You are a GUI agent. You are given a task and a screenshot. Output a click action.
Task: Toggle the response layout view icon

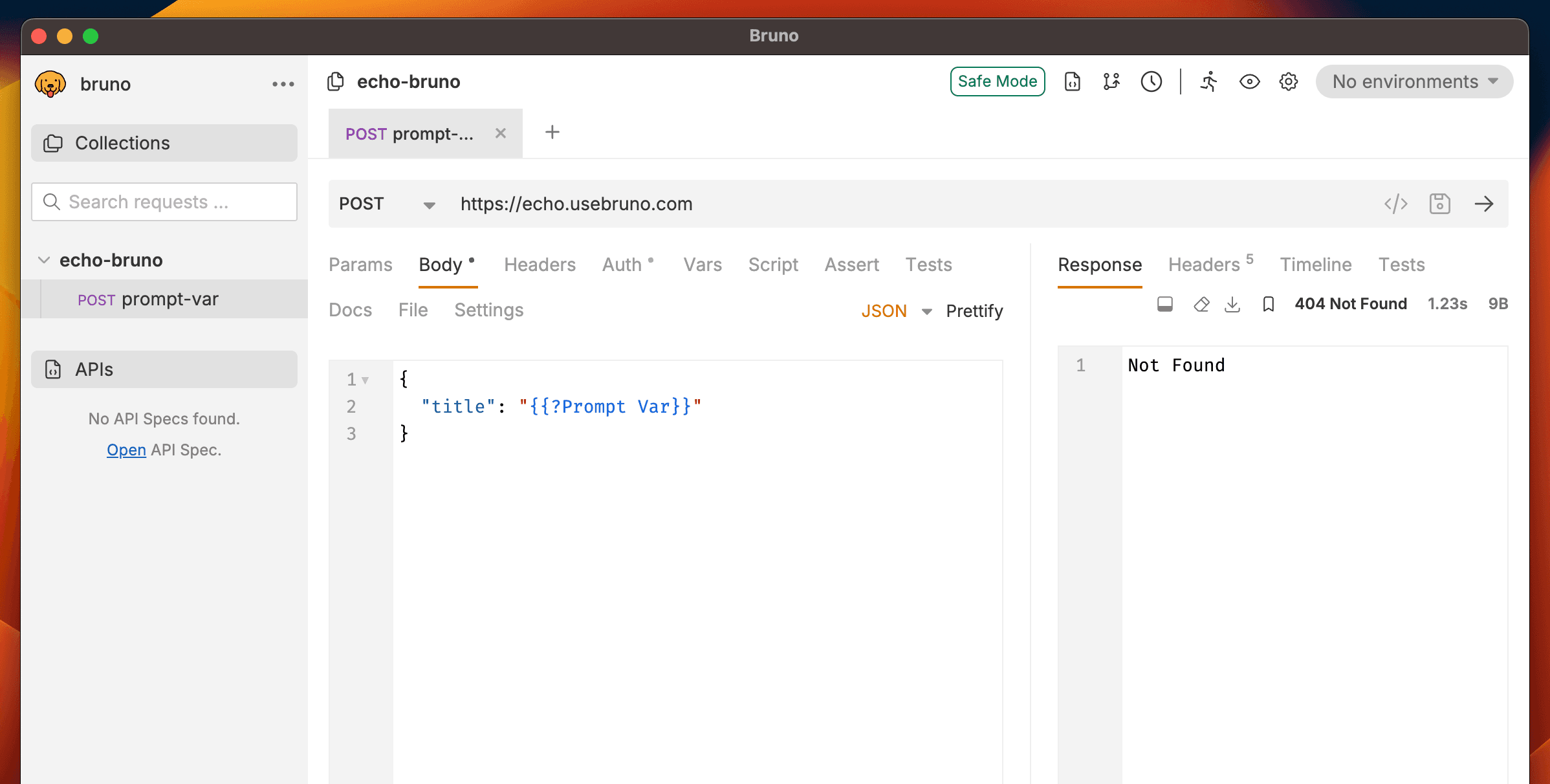pyautogui.click(x=1164, y=304)
